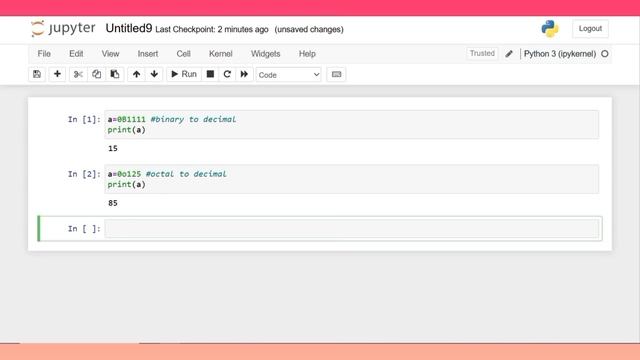Rename the notebook title Untitled9
640x360 pixels.
tap(129, 29)
